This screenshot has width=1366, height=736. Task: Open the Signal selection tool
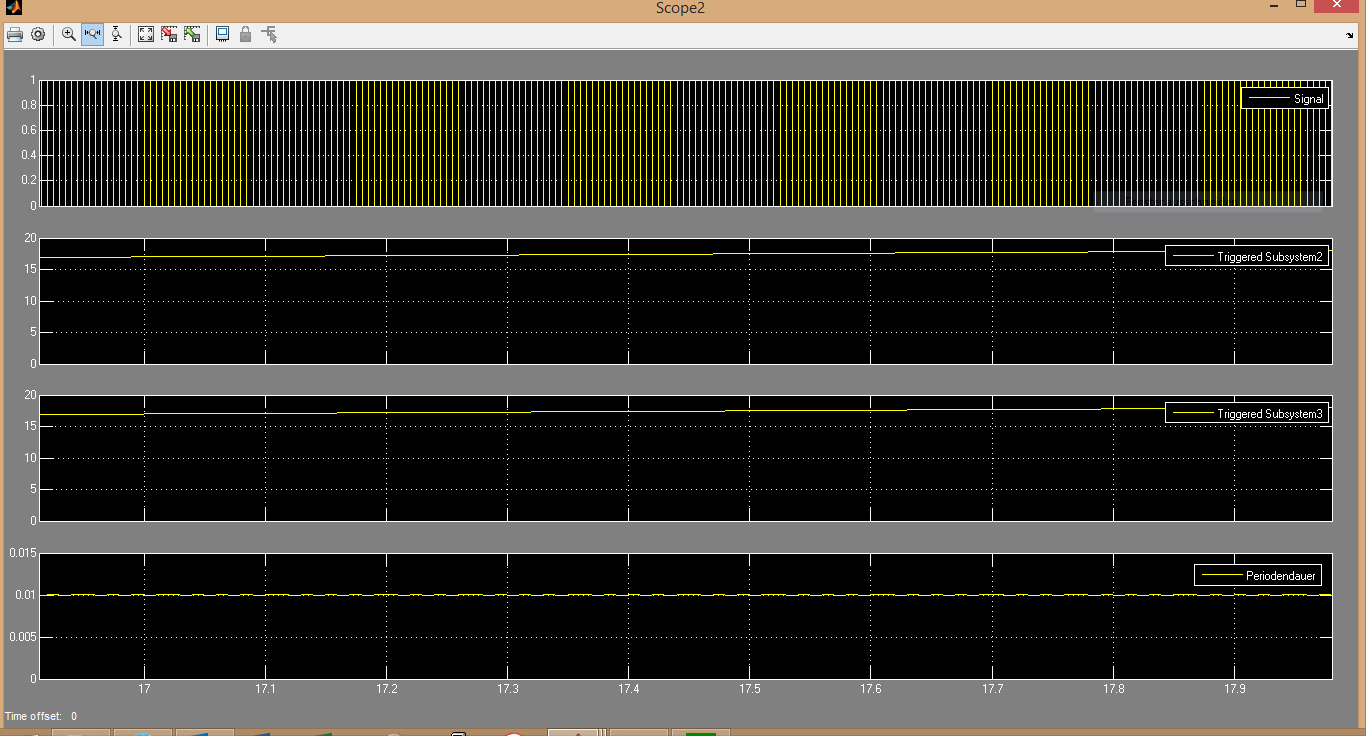(x=269, y=34)
